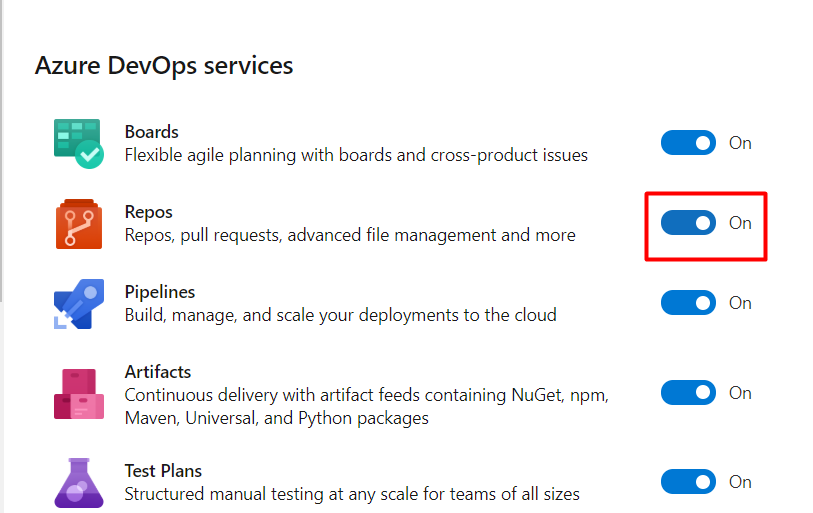Click the left edge scrollbar
813x513 pixels.
2,150
